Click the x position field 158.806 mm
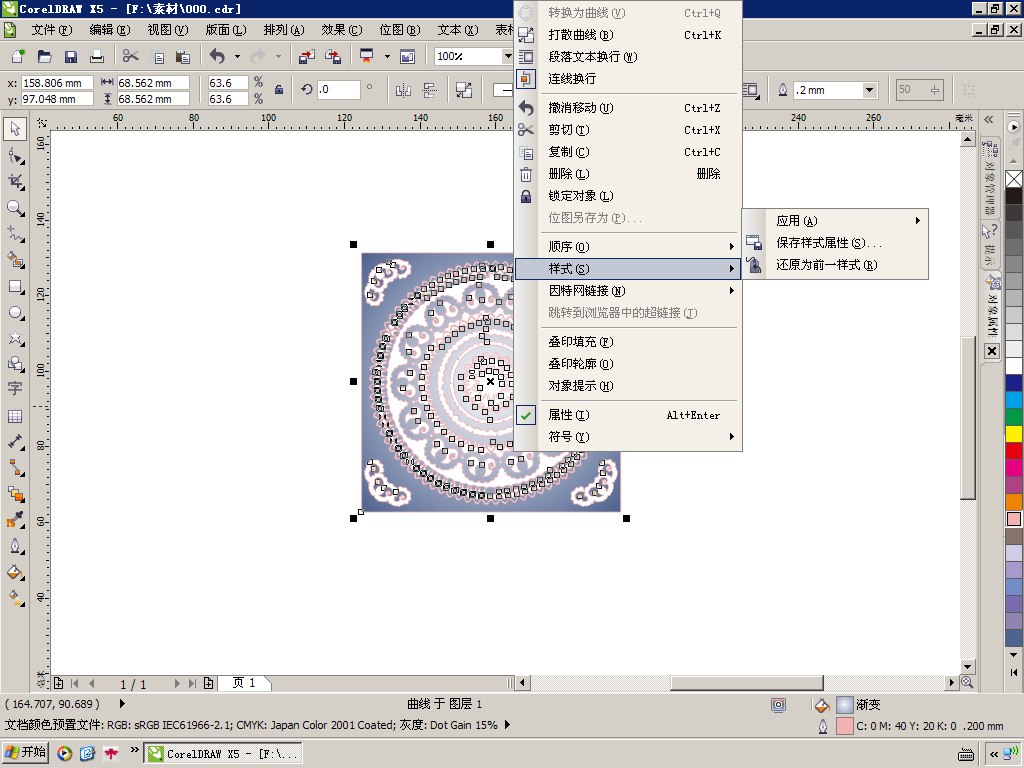Screen dimensions: 1024x768 pos(57,83)
